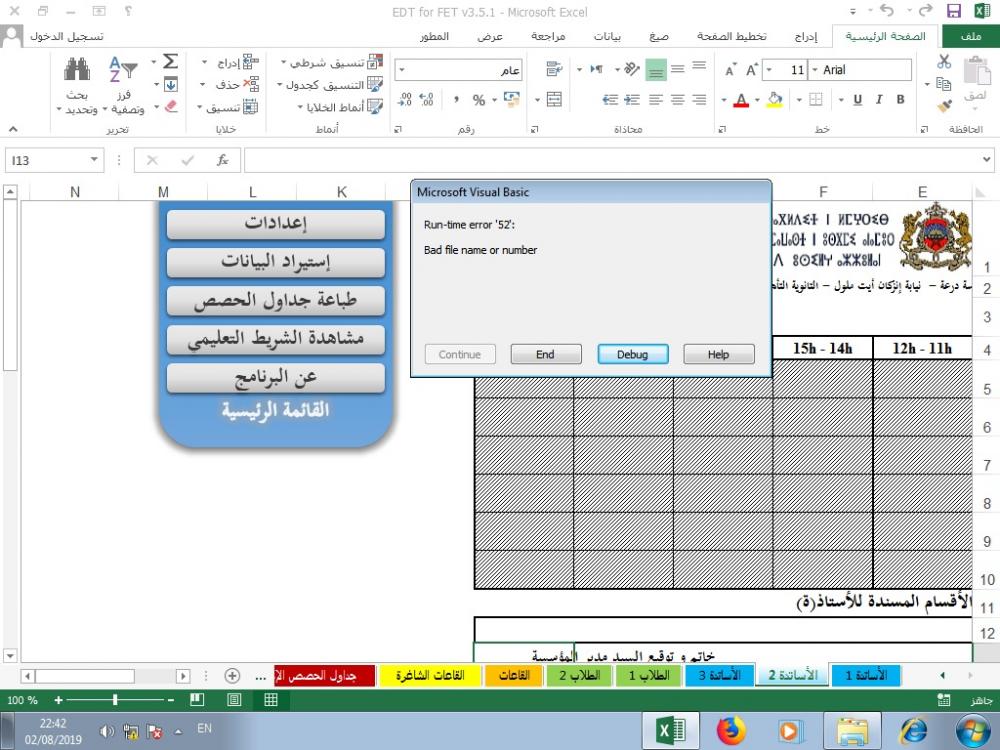
Task: Click the Format cells icon
Action: pyautogui.click(x=251, y=107)
